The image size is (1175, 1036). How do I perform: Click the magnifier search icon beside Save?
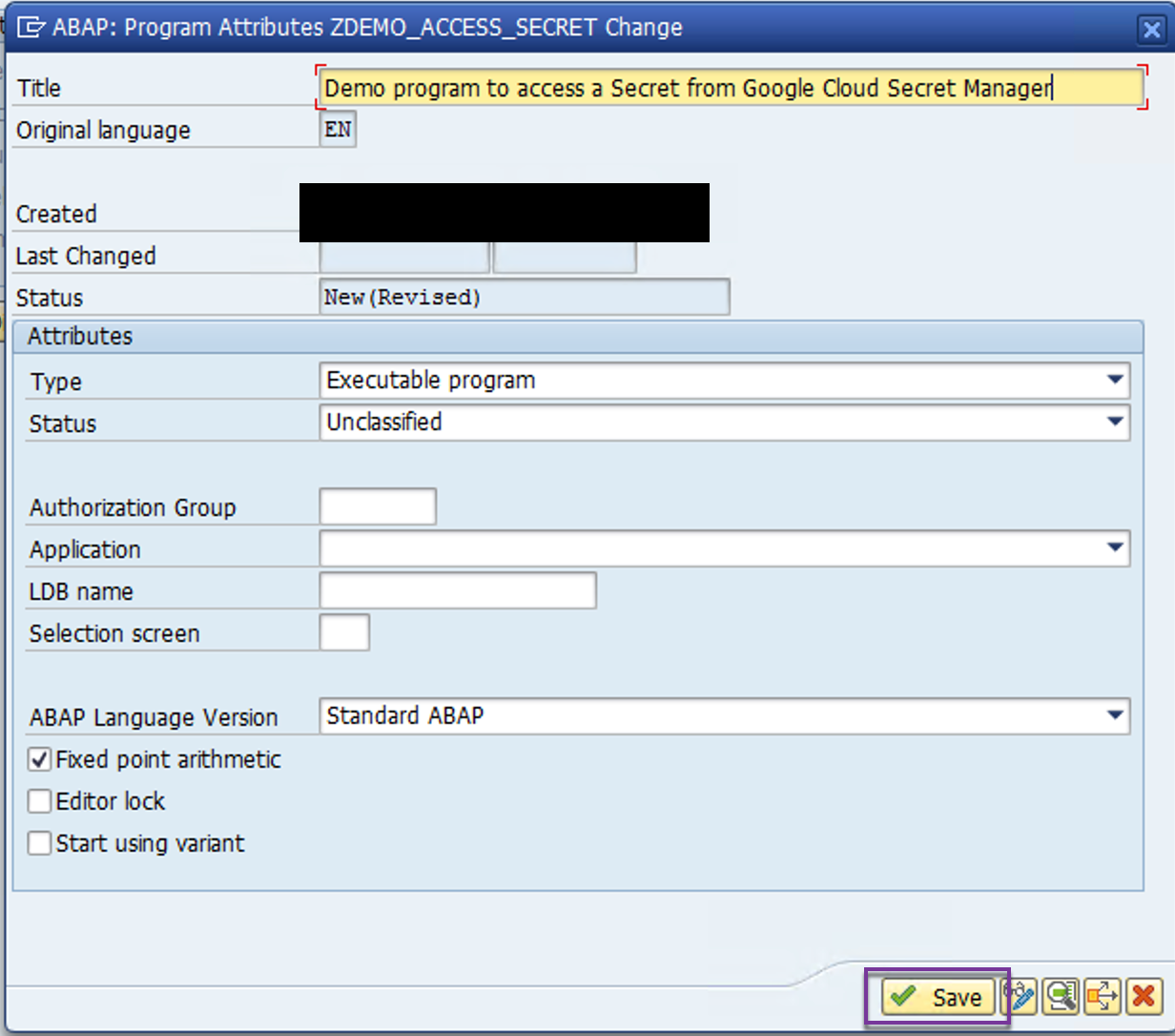[1061, 997]
